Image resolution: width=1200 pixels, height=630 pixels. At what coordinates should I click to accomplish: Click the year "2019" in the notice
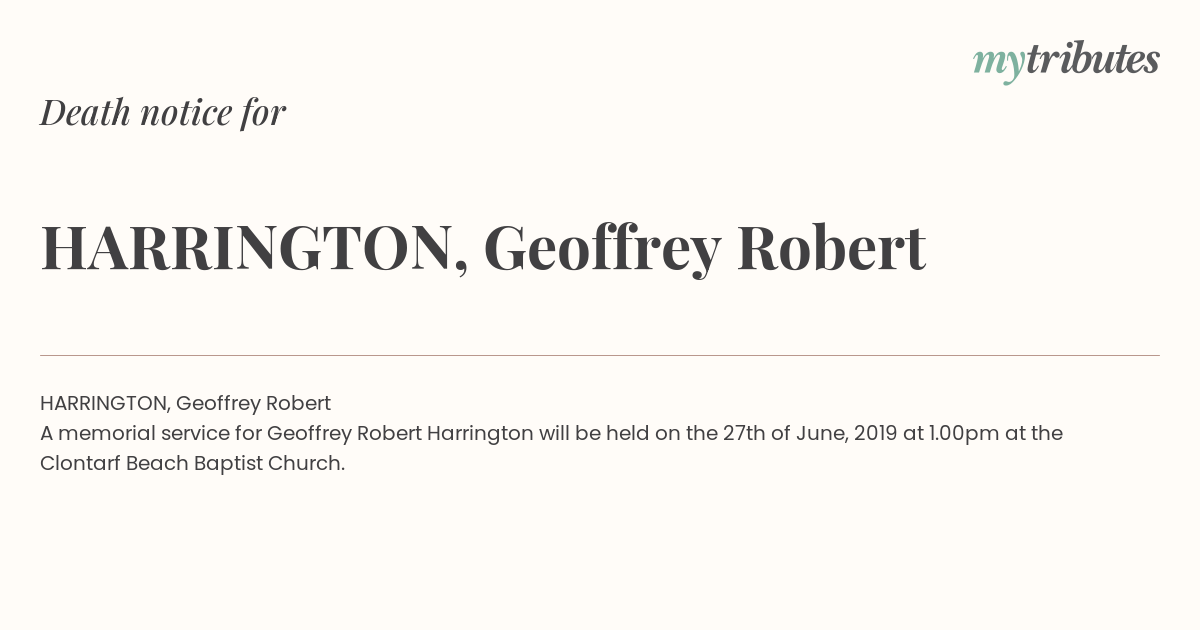click(875, 434)
